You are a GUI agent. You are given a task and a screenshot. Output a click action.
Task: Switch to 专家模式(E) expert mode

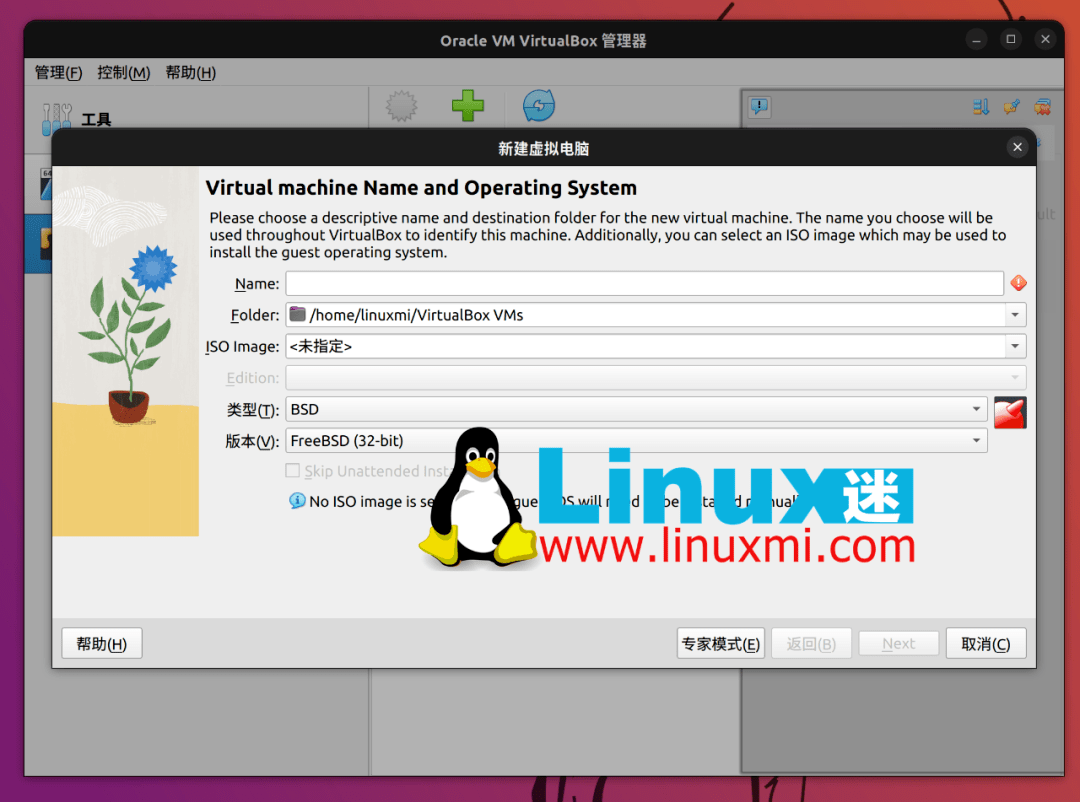(x=720, y=643)
